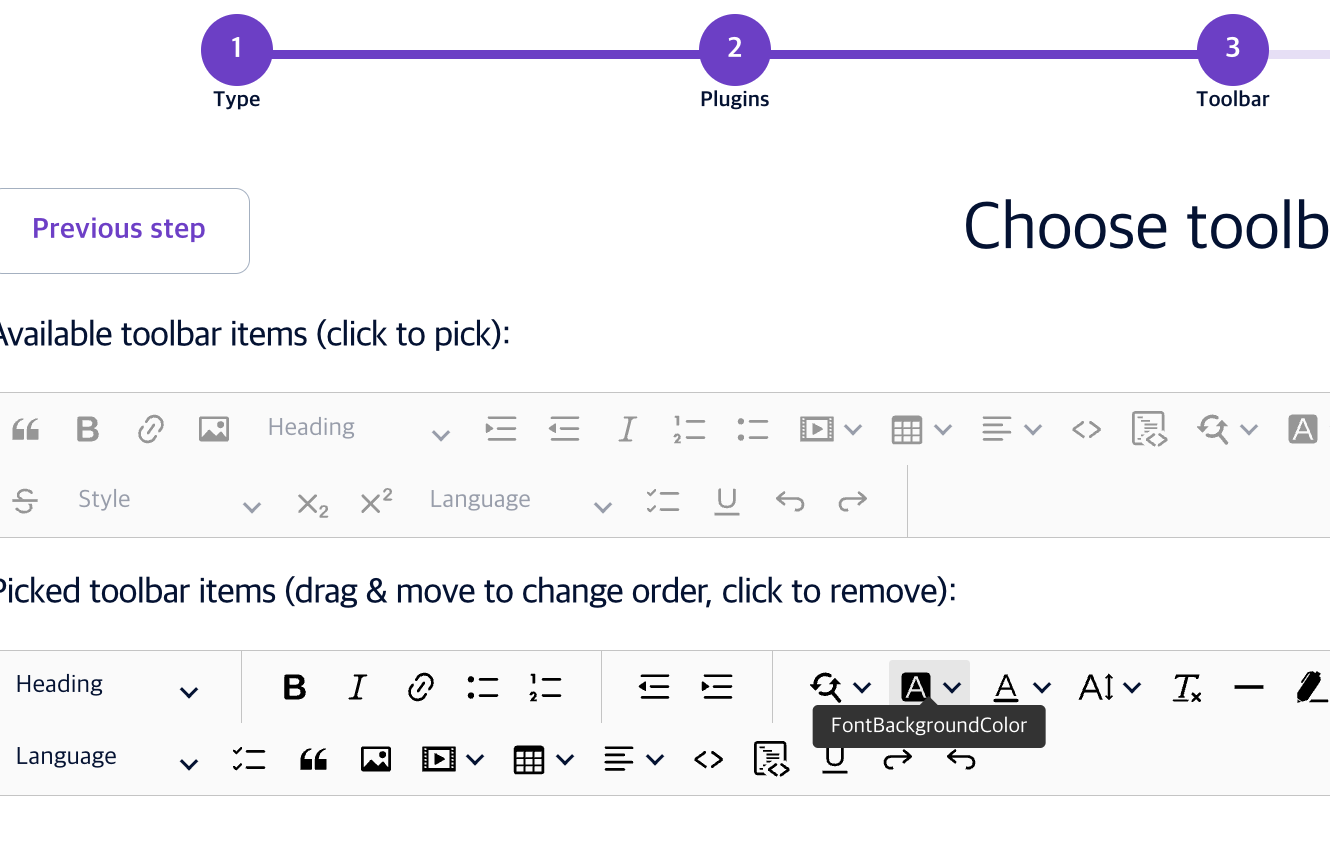Pick increase indent from available items
This screenshot has width=1330, height=860.
coord(501,430)
